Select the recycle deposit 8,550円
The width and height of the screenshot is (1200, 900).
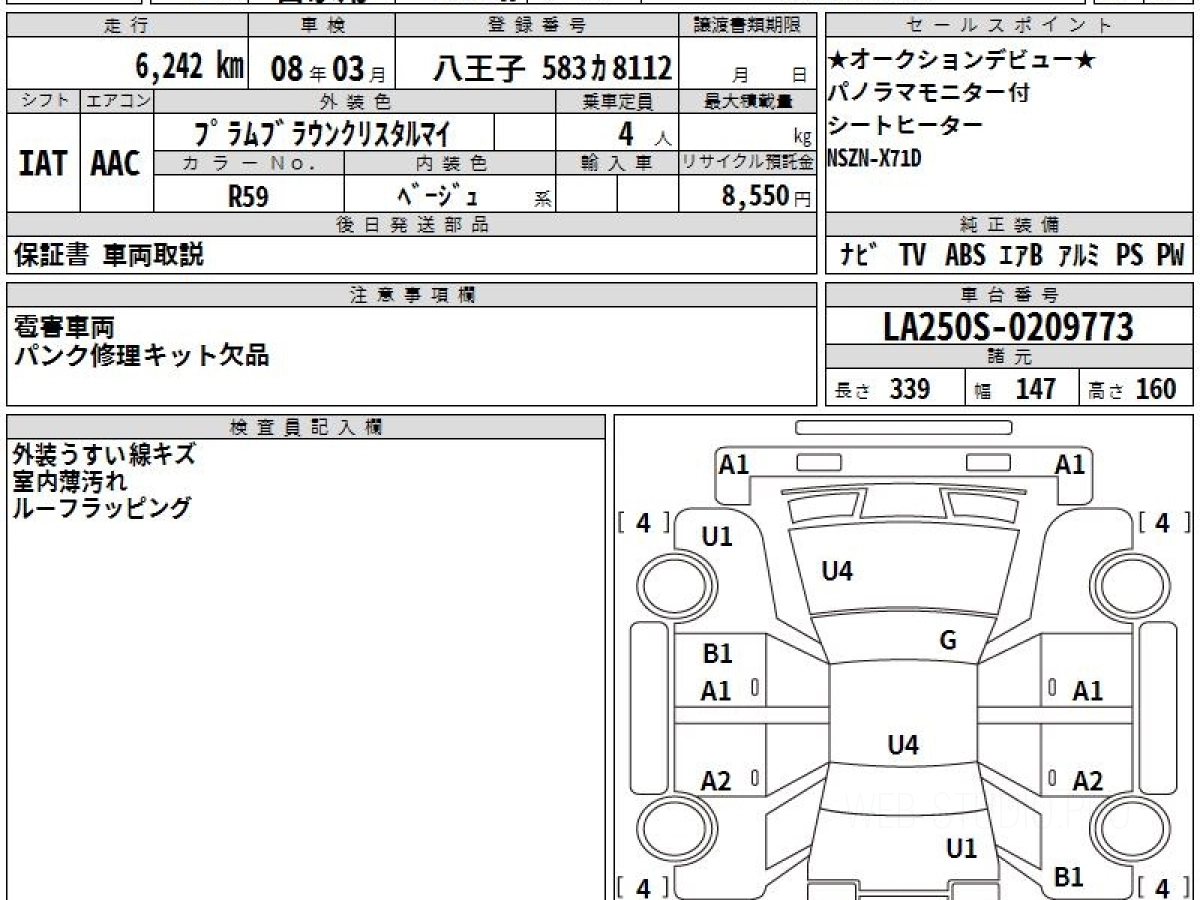point(766,196)
